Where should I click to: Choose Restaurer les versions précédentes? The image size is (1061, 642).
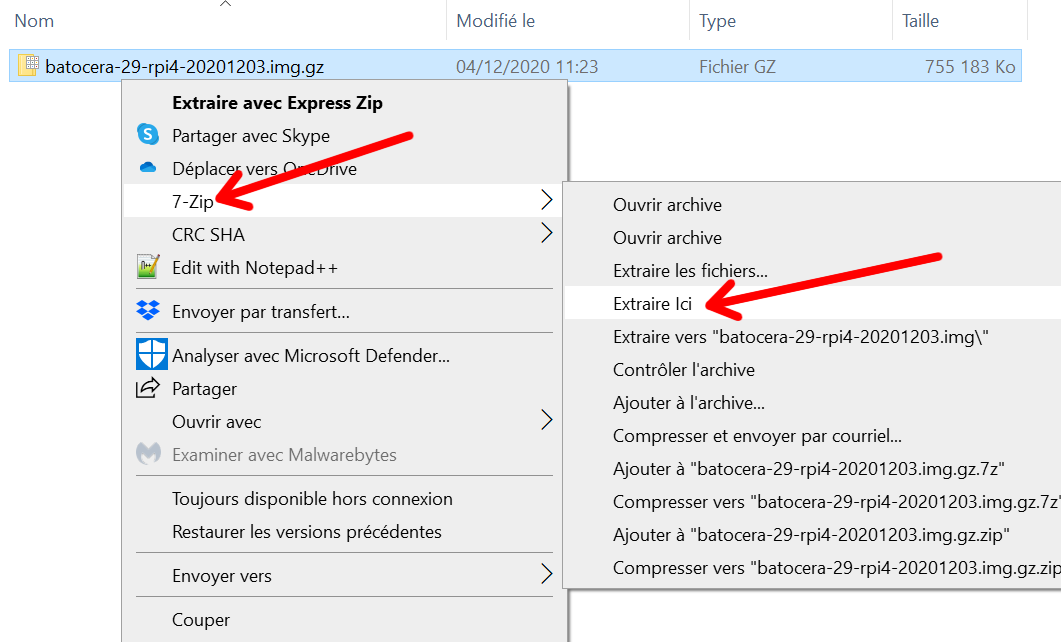pos(307,532)
